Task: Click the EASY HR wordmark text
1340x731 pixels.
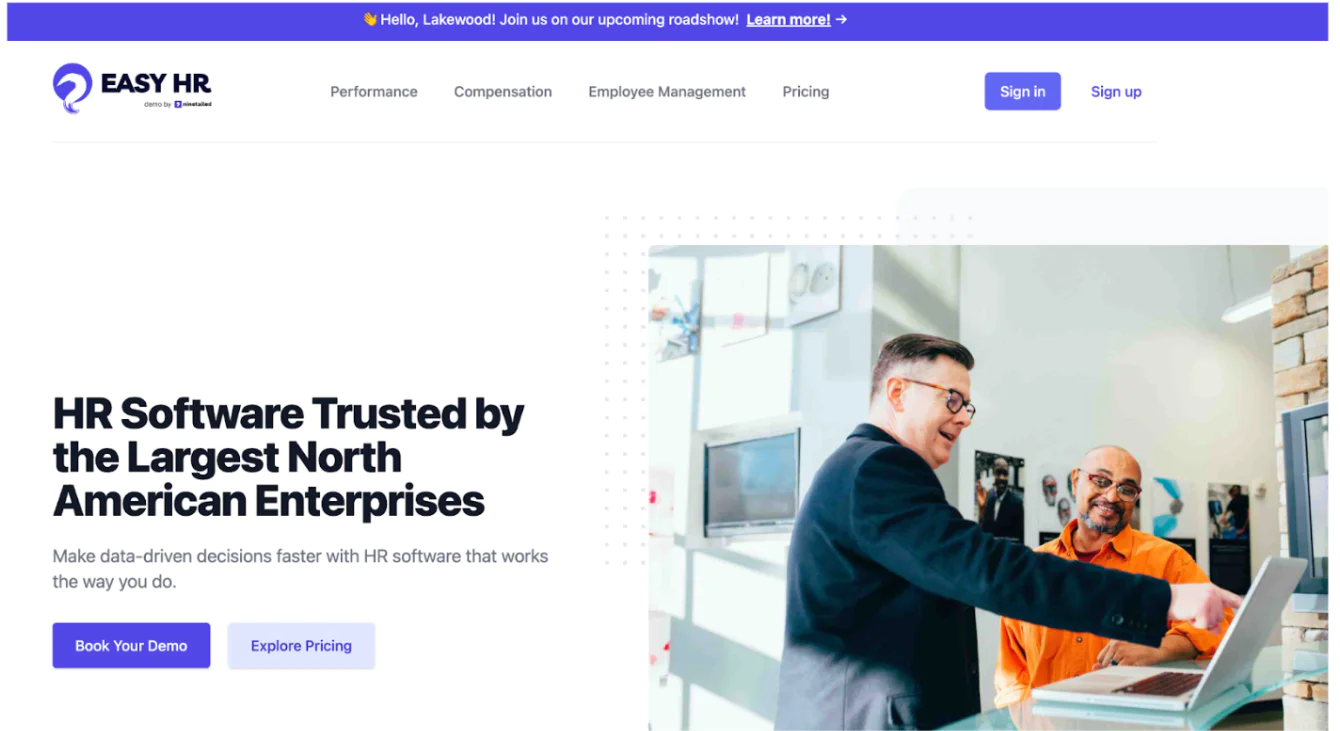Action: (156, 82)
